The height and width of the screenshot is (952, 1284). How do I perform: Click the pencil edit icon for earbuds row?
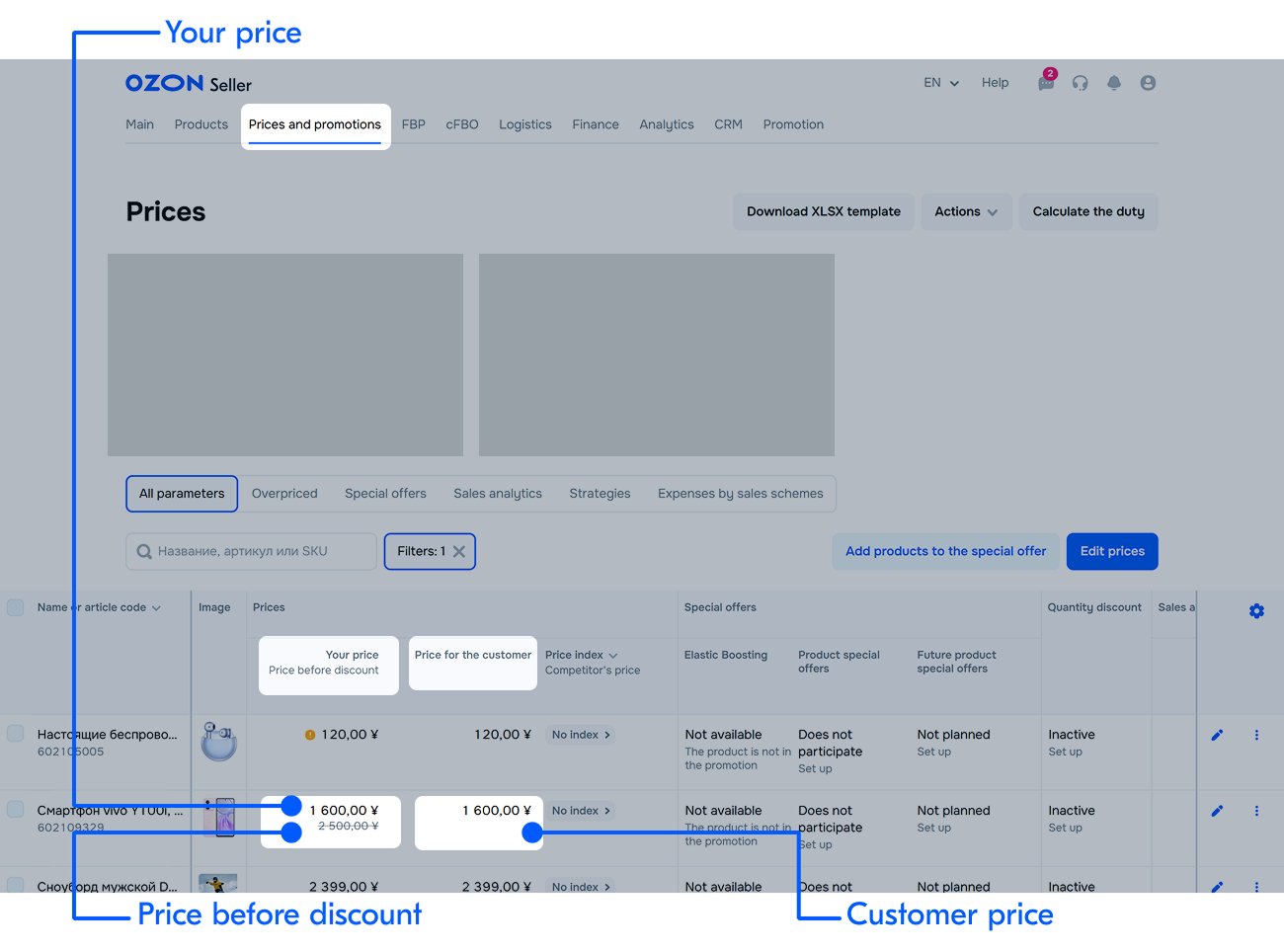click(x=1217, y=735)
